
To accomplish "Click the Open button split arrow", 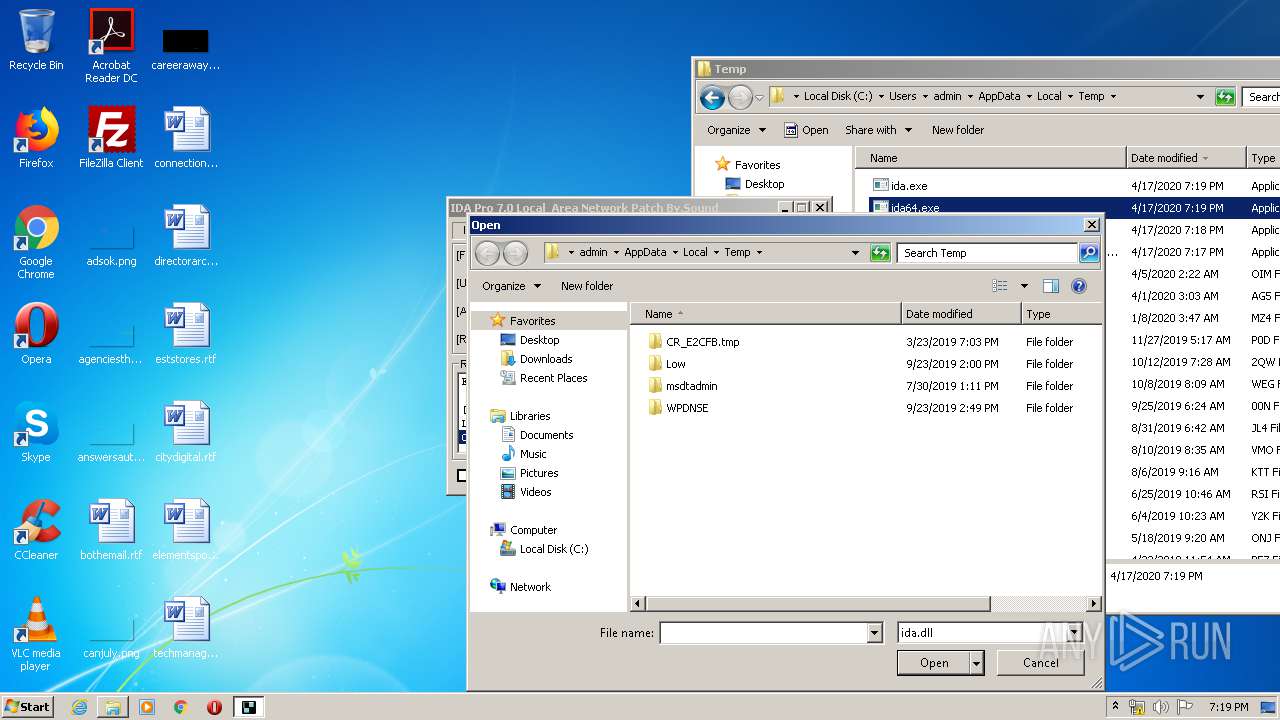I will [977, 663].
